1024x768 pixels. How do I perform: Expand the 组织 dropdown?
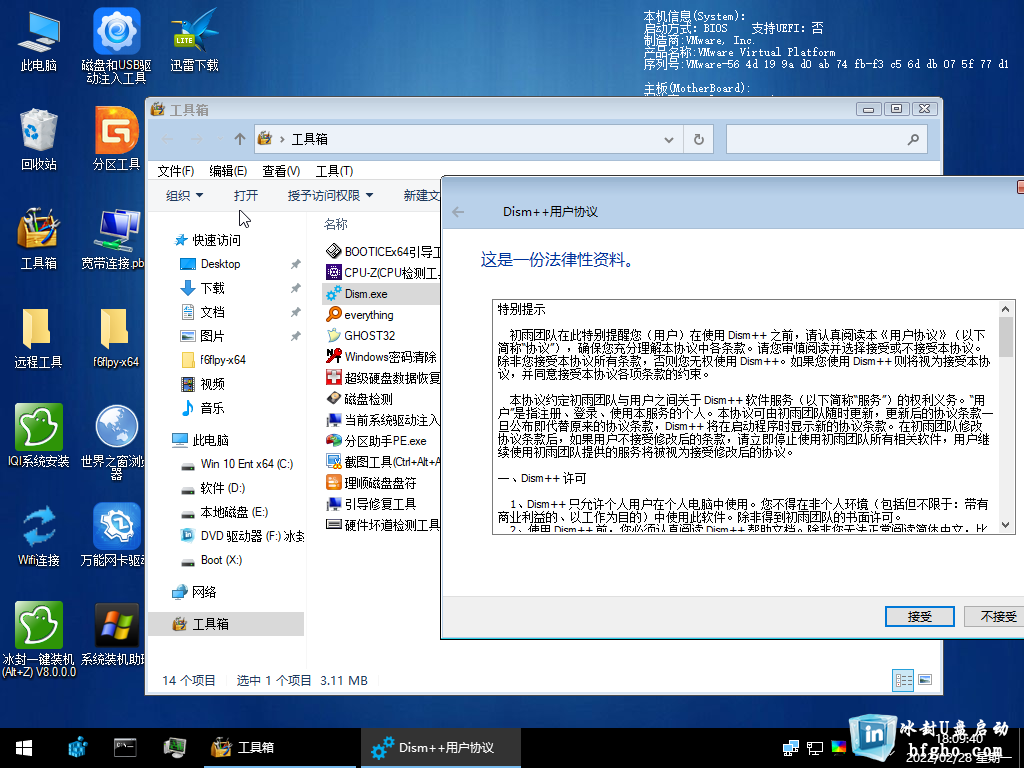[x=184, y=195]
